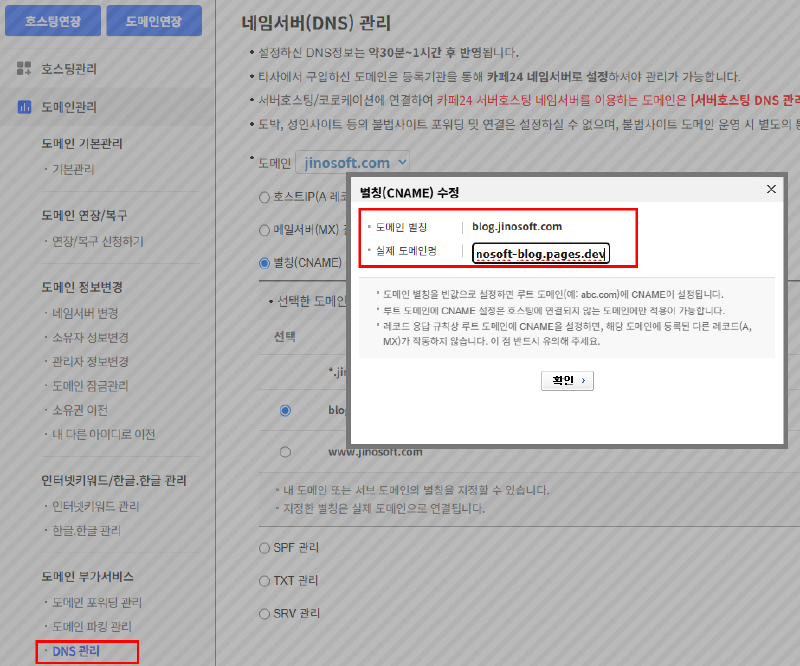Open 소유자 정보변경 link
This screenshot has height=666, width=800.
point(90,337)
